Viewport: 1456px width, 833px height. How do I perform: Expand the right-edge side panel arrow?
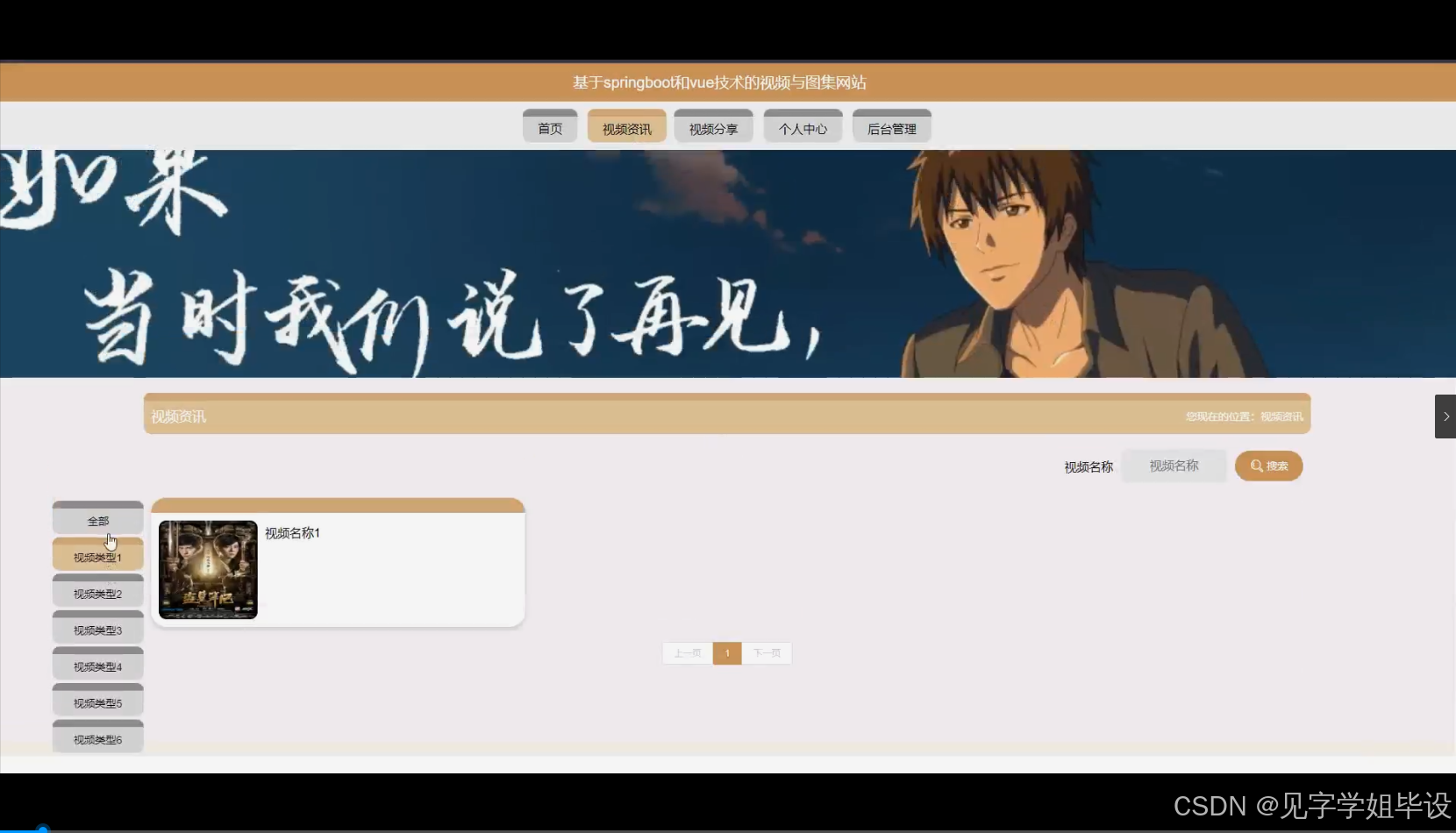pyautogui.click(x=1445, y=416)
